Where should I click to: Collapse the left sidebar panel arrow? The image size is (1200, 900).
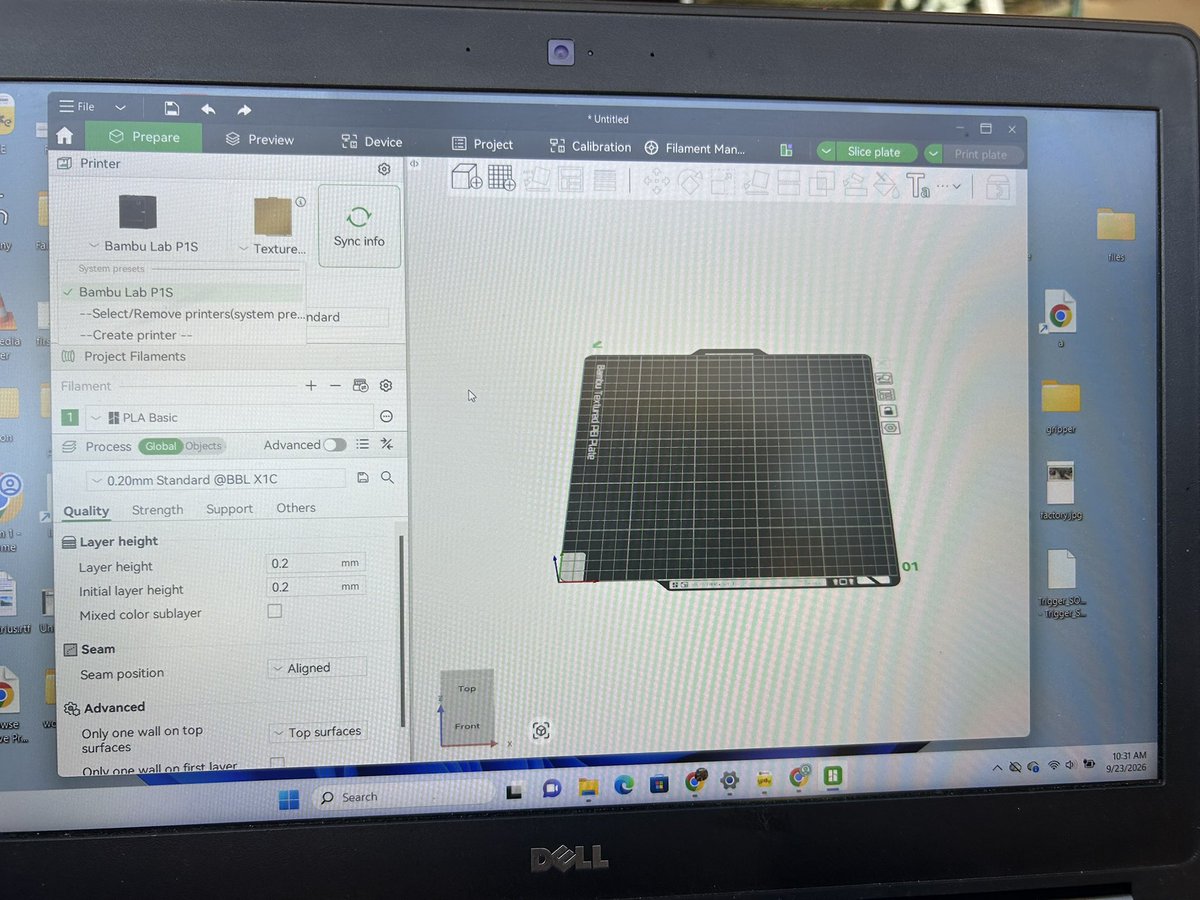click(414, 163)
